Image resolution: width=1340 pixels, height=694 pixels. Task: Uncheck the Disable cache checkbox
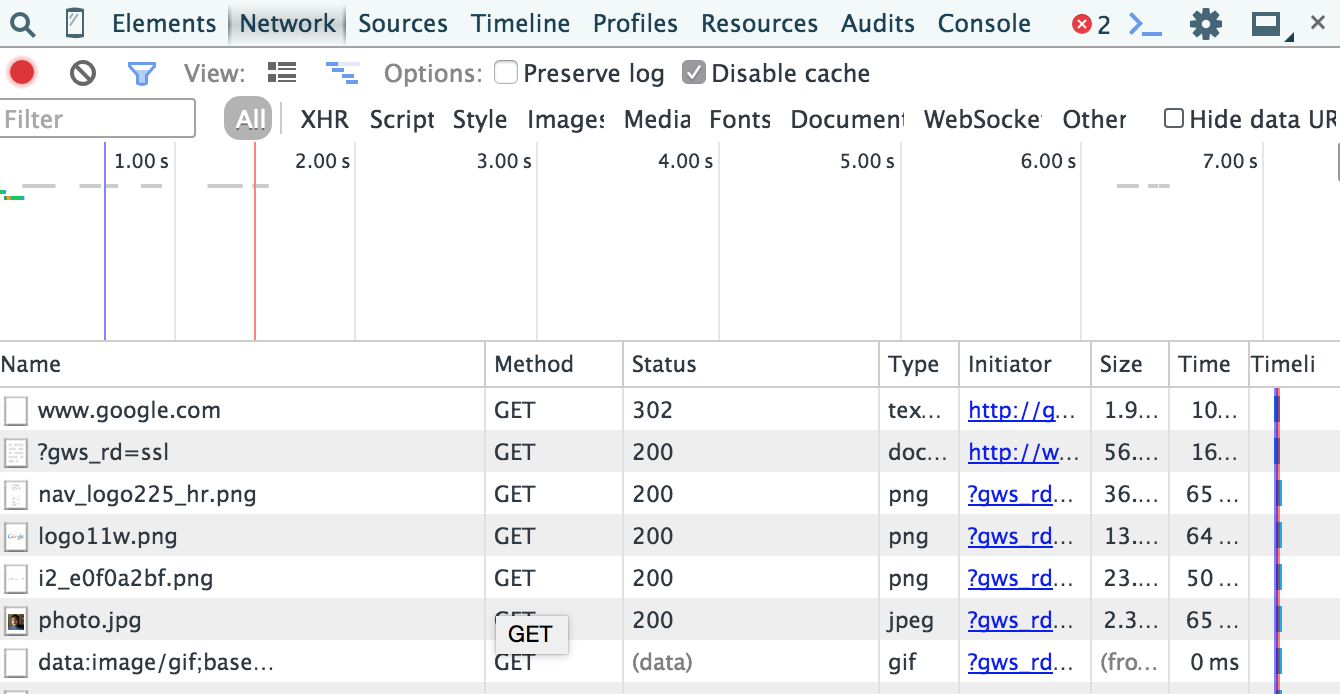[694, 73]
